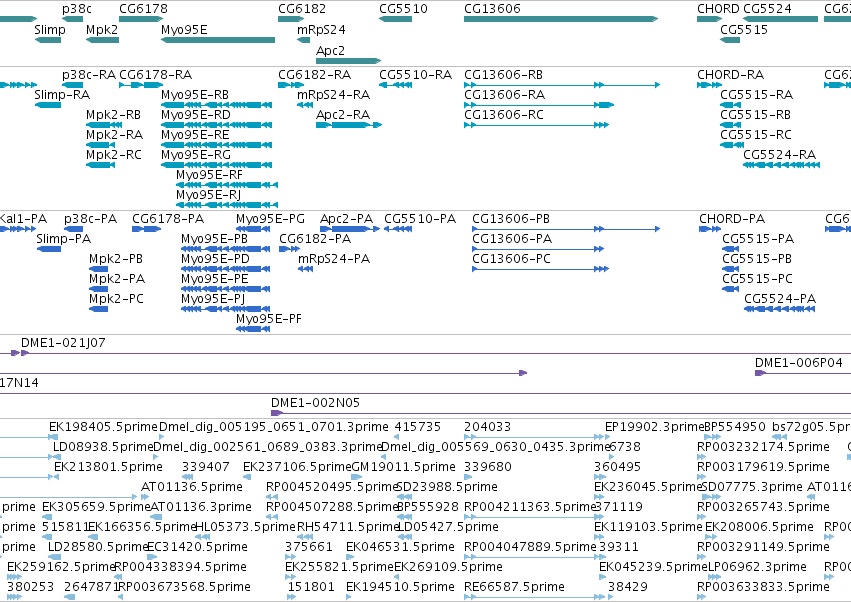This screenshot has width=851, height=602.
Task: Select the Slimp-PA protein
Action: click(49, 249)
